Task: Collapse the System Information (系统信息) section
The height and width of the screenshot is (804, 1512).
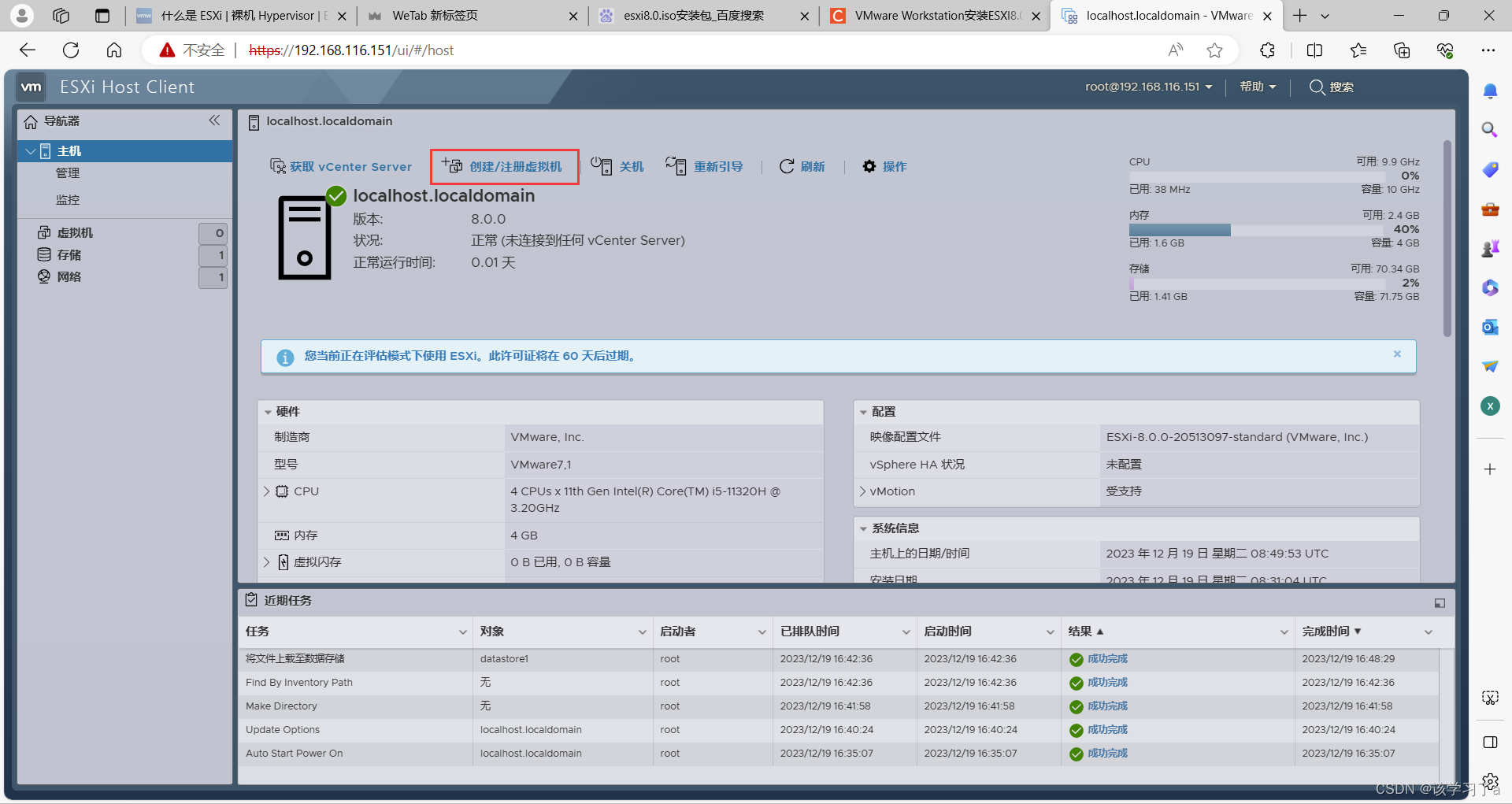Action: [863, 528]
